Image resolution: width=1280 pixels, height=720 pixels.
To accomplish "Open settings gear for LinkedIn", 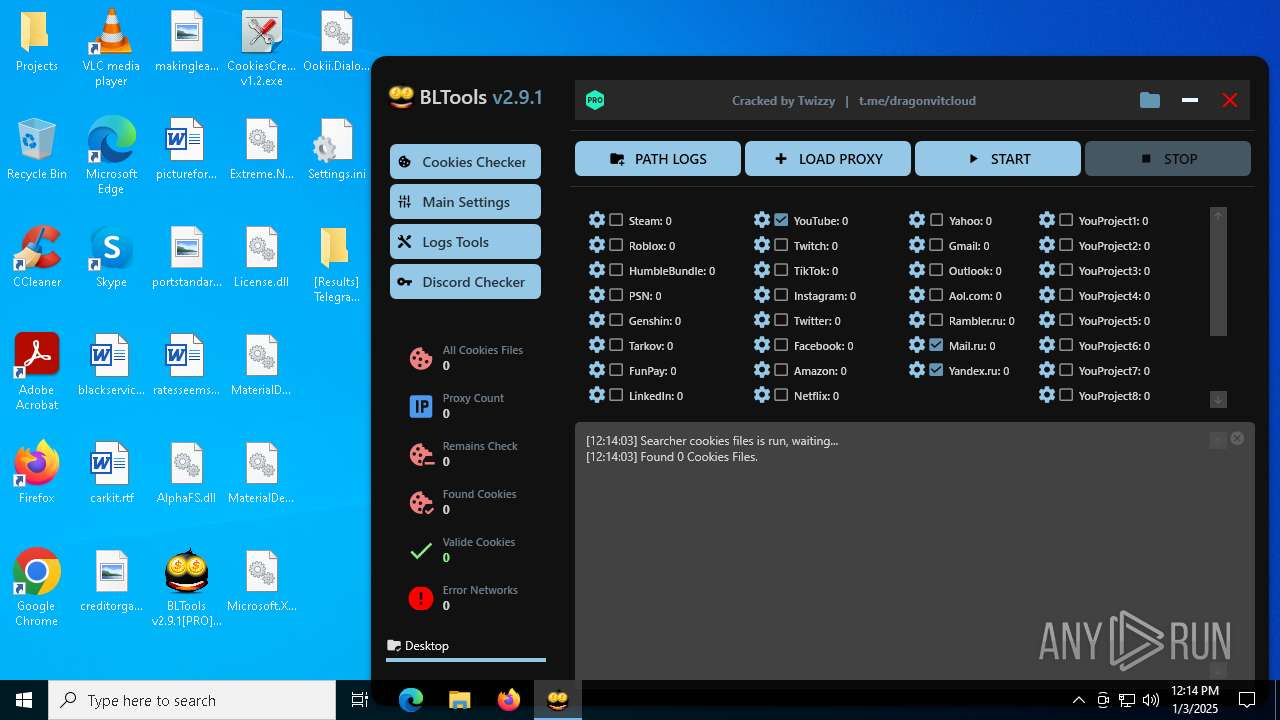I will coord(597,395).
